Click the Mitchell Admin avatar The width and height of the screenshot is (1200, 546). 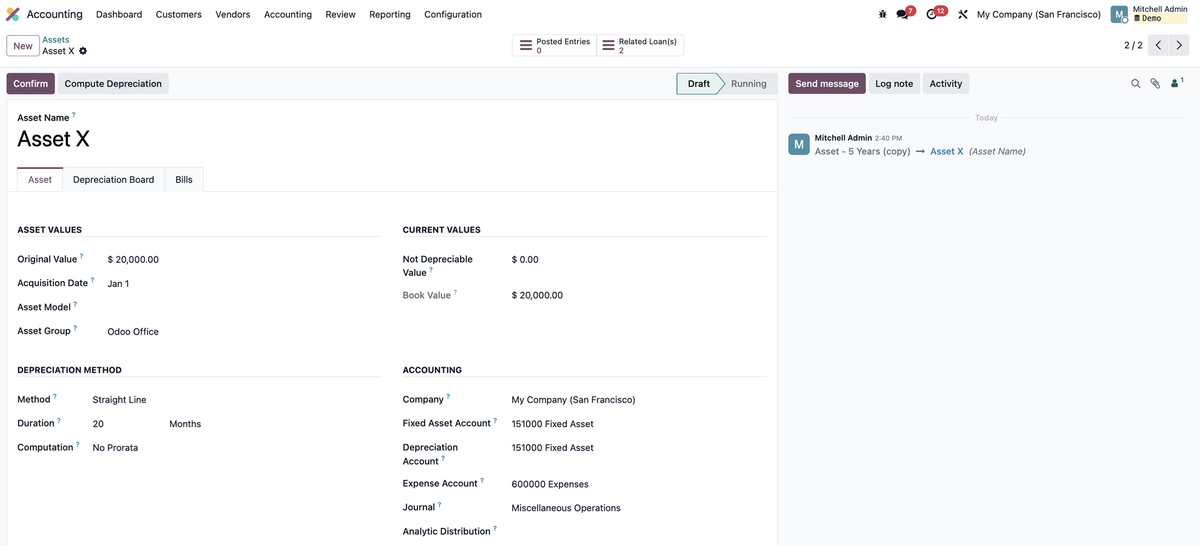click(1119, 14)
